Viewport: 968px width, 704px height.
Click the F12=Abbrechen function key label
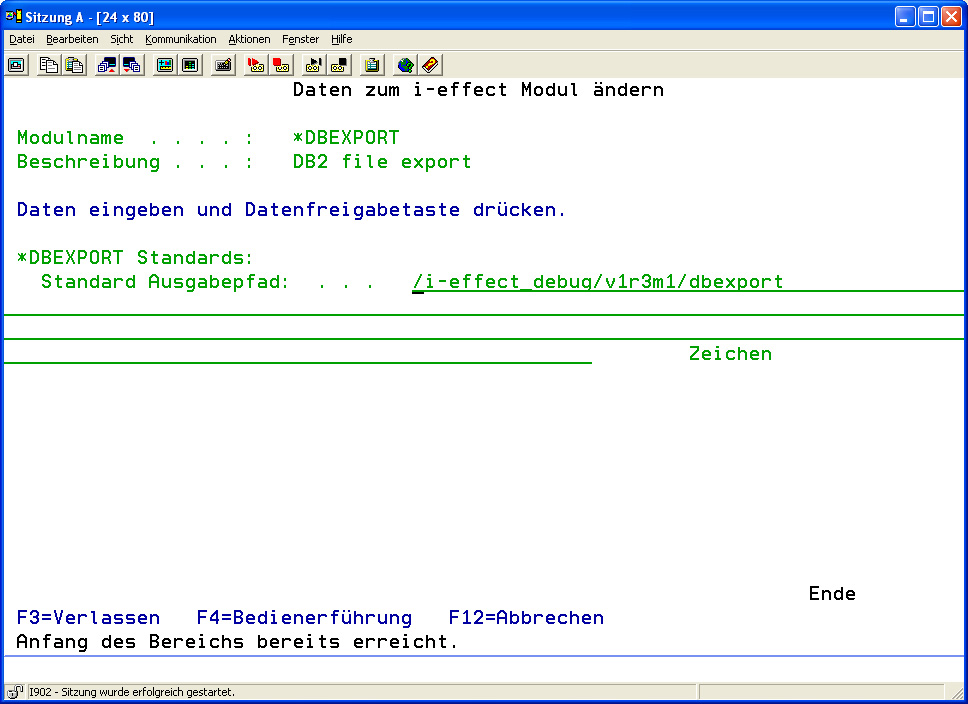tap(526, 618)
